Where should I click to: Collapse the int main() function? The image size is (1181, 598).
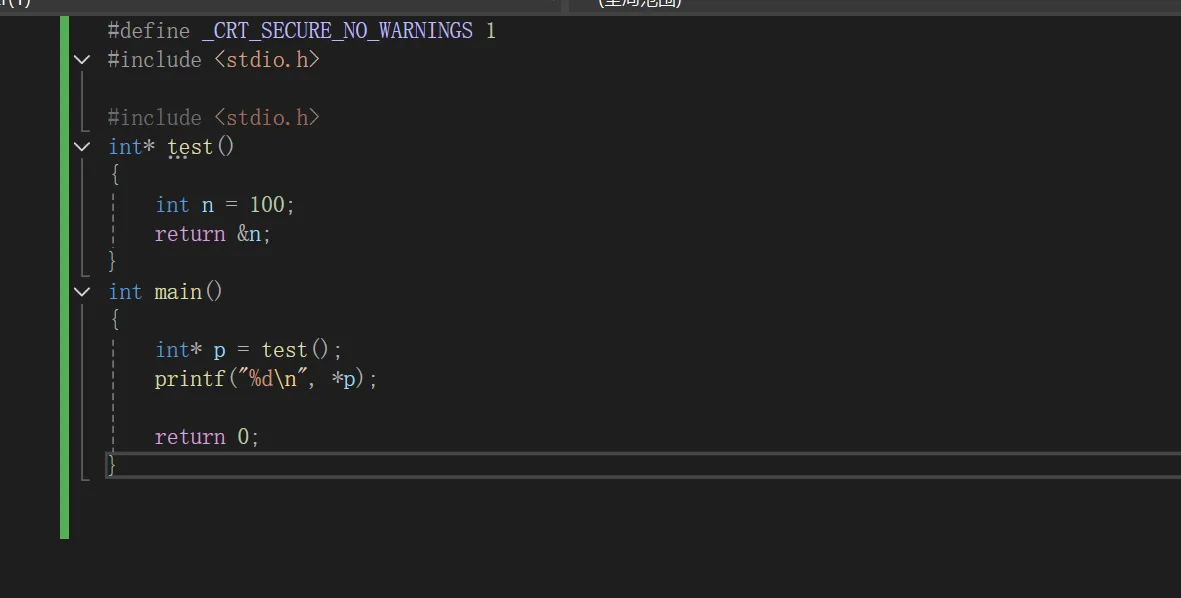coord(82,291)
